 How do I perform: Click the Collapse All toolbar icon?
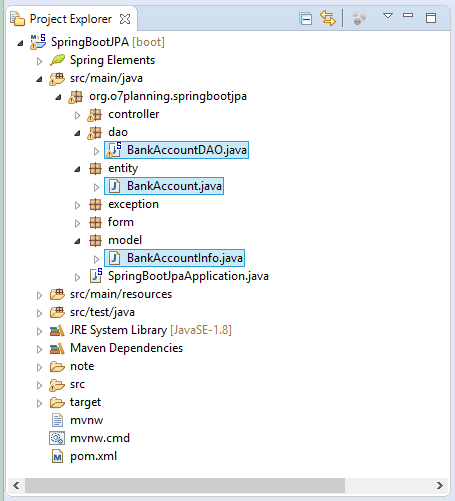(x=305, y=18)
